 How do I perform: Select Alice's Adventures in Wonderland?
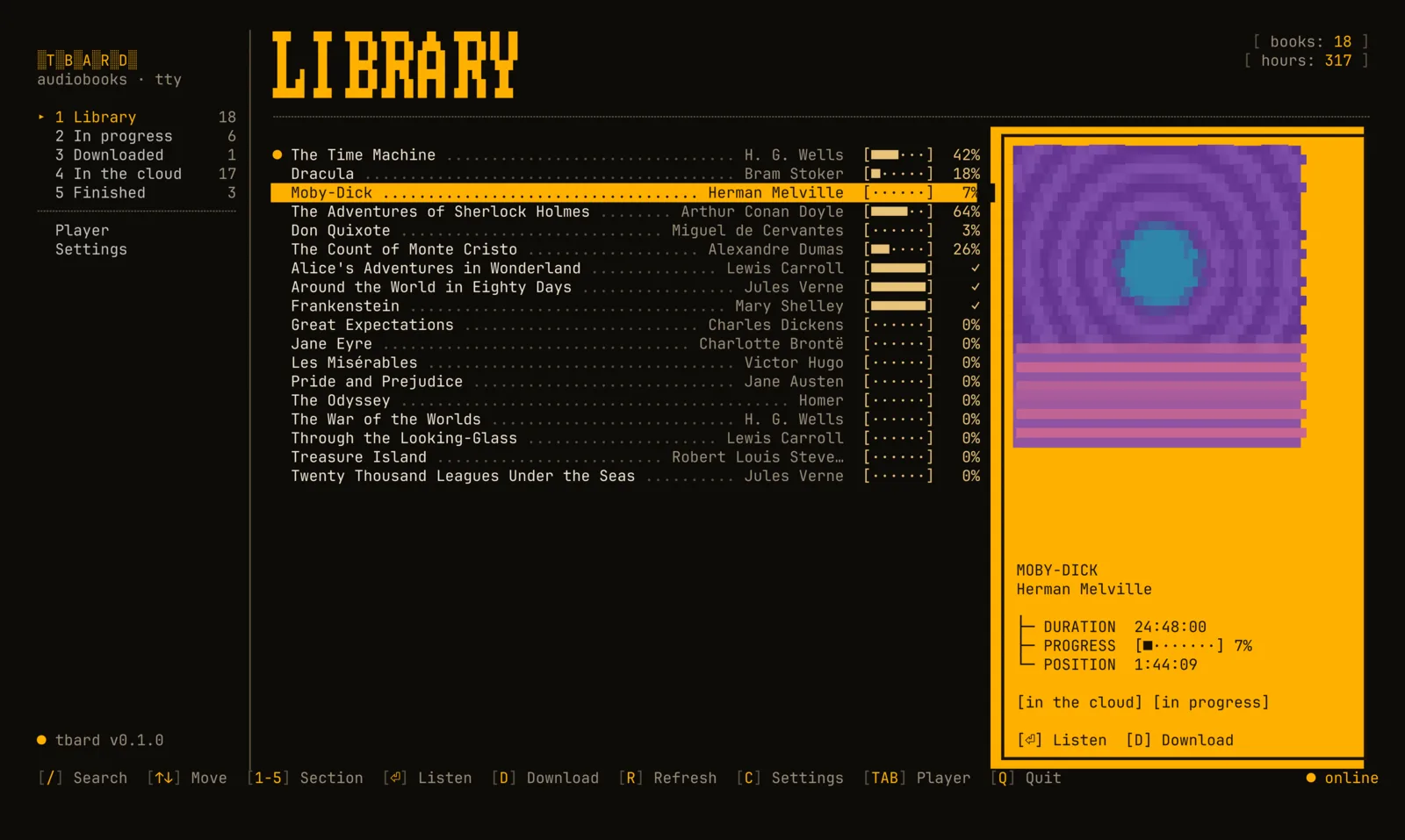tap(626, 268)
